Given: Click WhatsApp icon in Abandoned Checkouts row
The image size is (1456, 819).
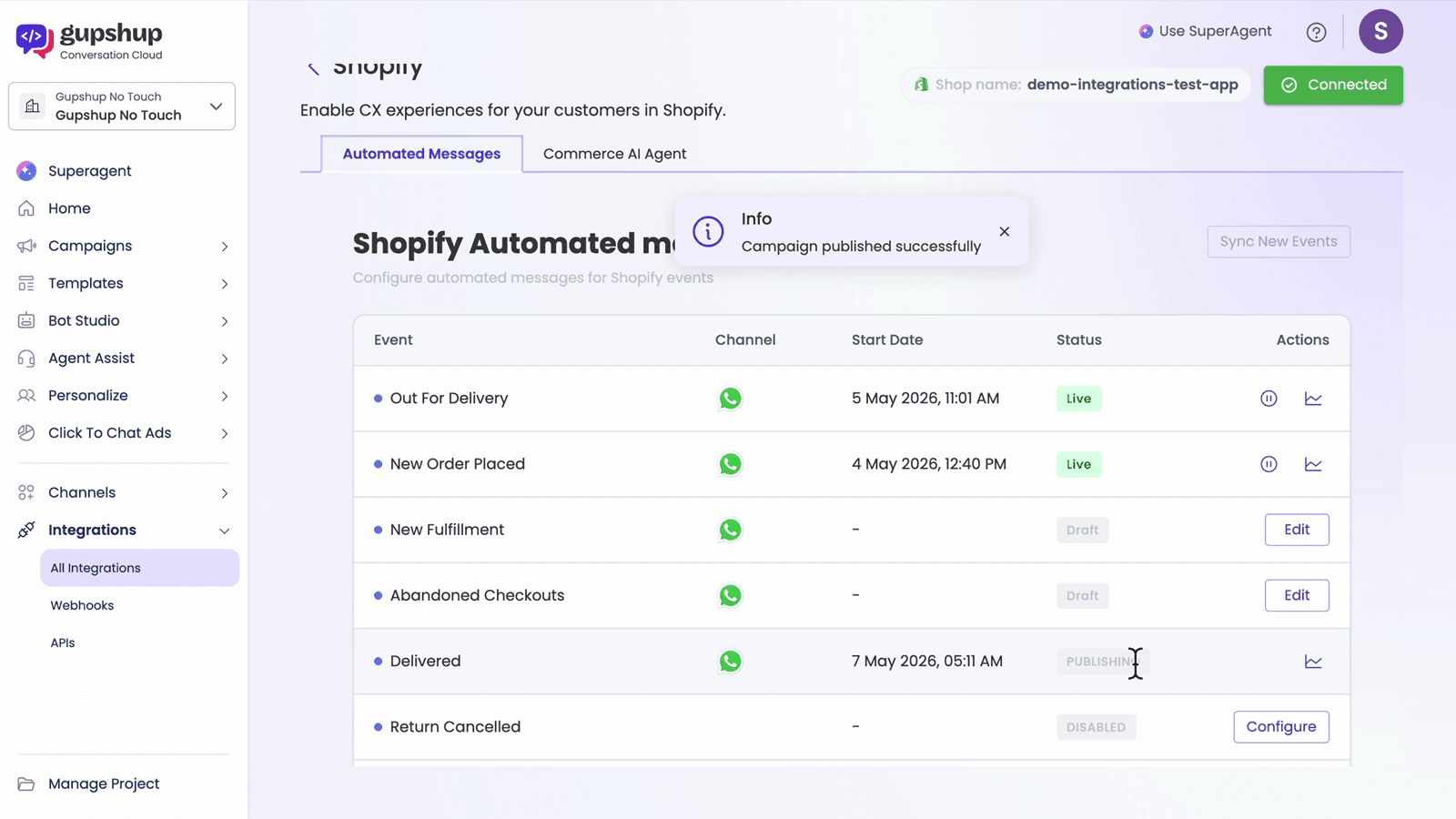Looking at the screenshot, I should (x=730, y=595).
